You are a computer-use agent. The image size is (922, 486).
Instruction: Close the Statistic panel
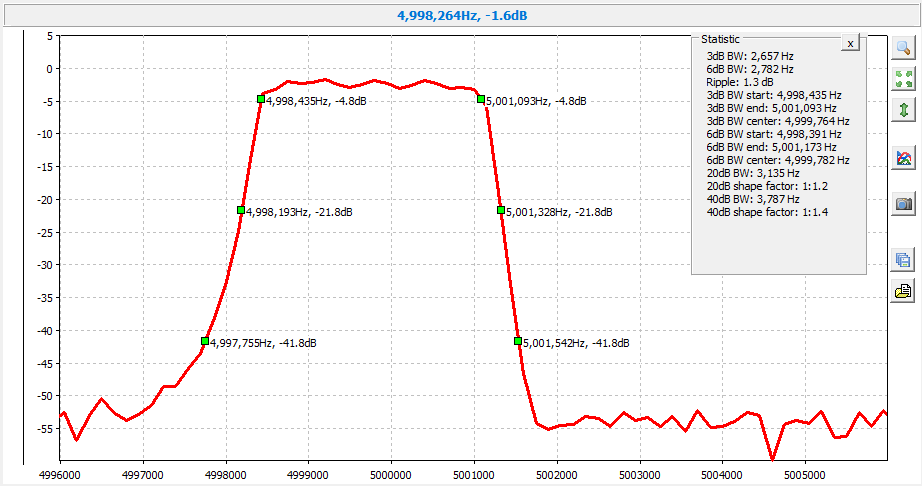(849, 44)
